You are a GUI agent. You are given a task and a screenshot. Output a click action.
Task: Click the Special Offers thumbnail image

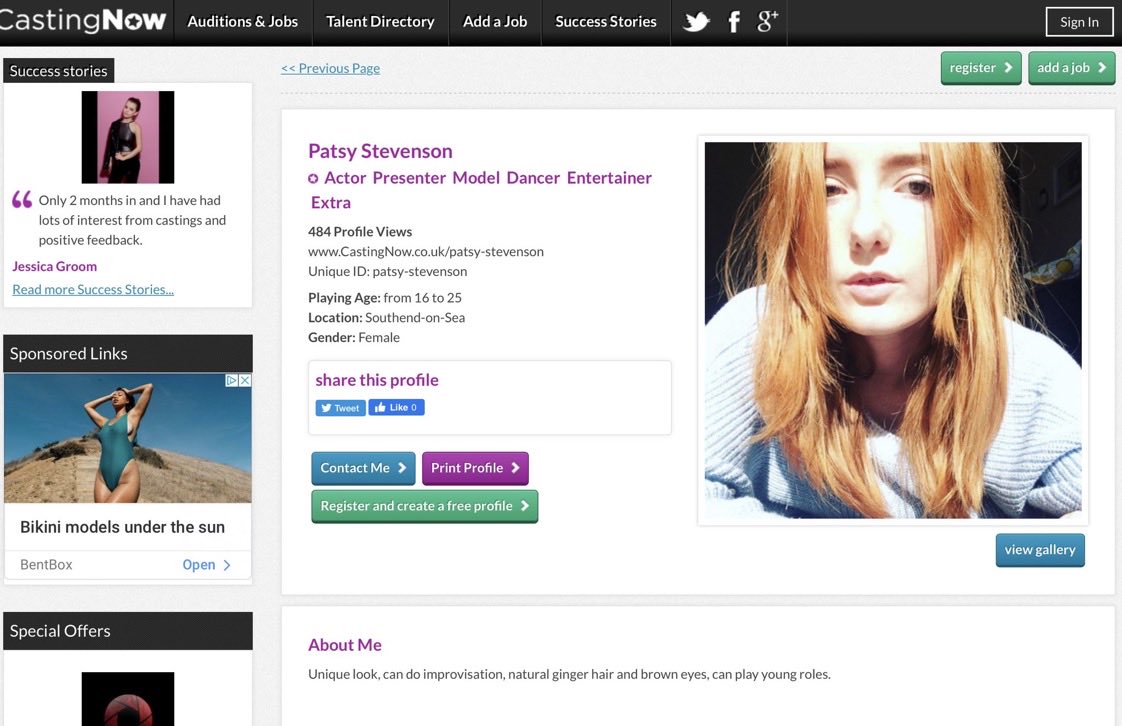pyautogui.click(x=128, y=699)
